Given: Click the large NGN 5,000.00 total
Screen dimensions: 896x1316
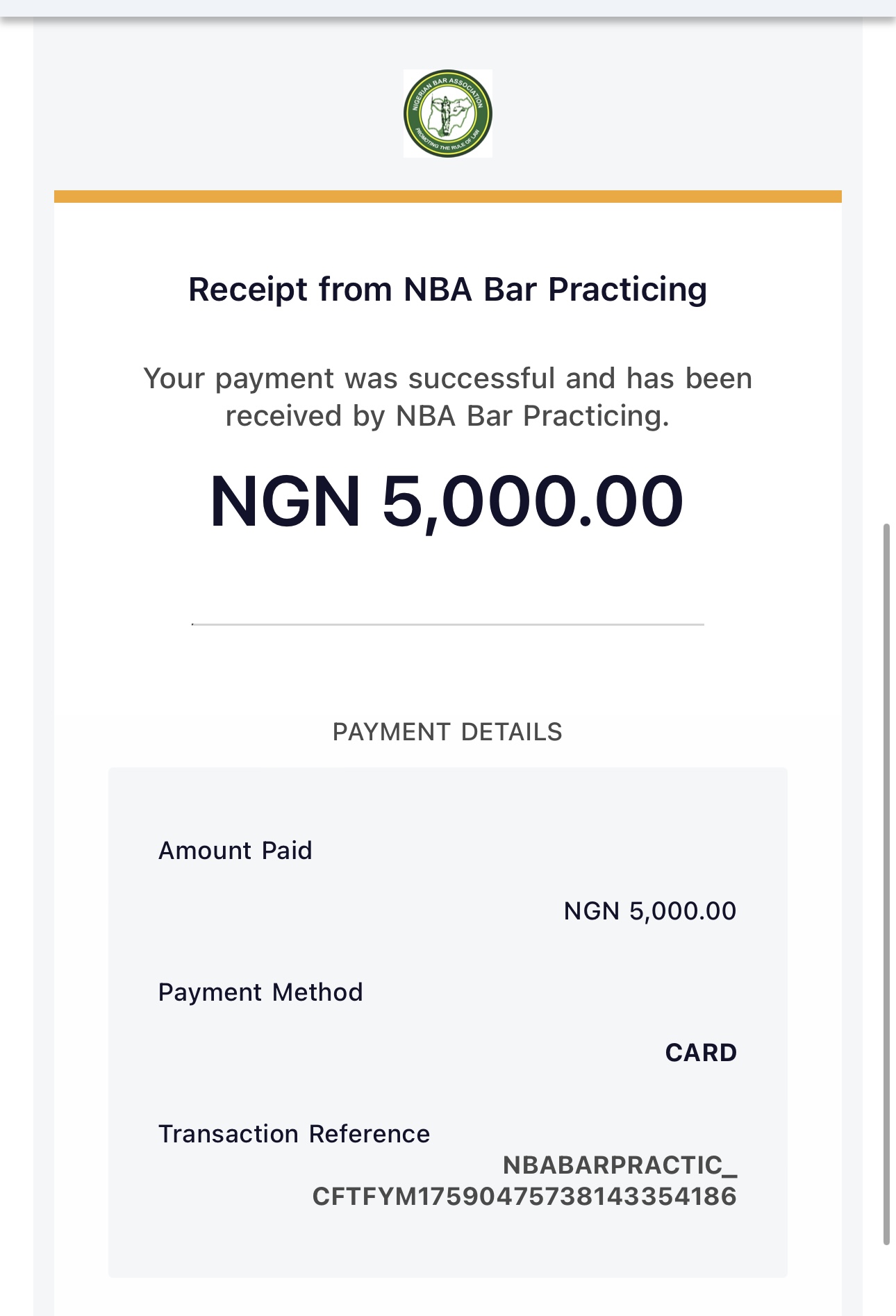Looking at the screenshot, I should 447,501.
